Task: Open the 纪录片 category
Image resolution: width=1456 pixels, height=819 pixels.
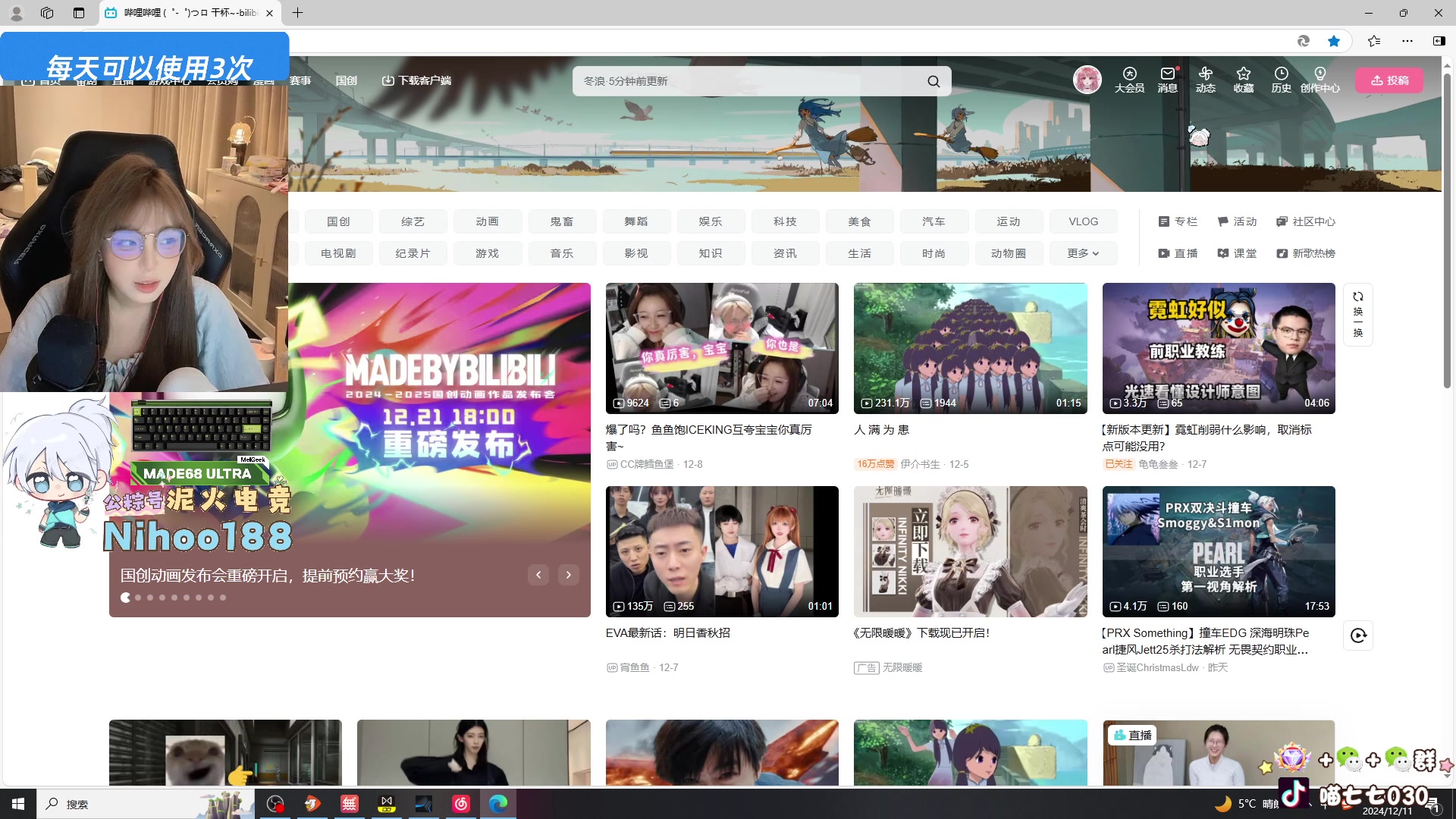Action: pos(413,253)
